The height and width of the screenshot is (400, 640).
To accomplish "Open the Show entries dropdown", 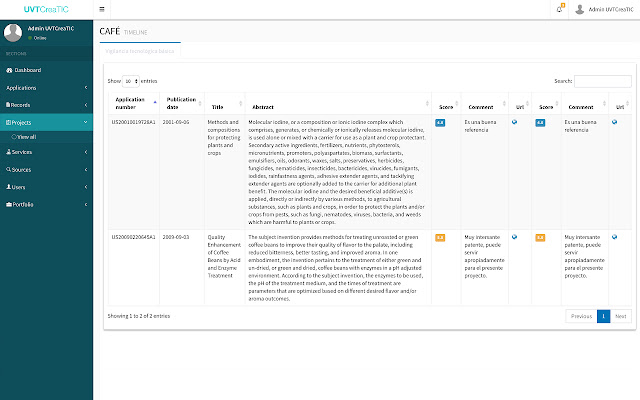I will tap(130, 80).
